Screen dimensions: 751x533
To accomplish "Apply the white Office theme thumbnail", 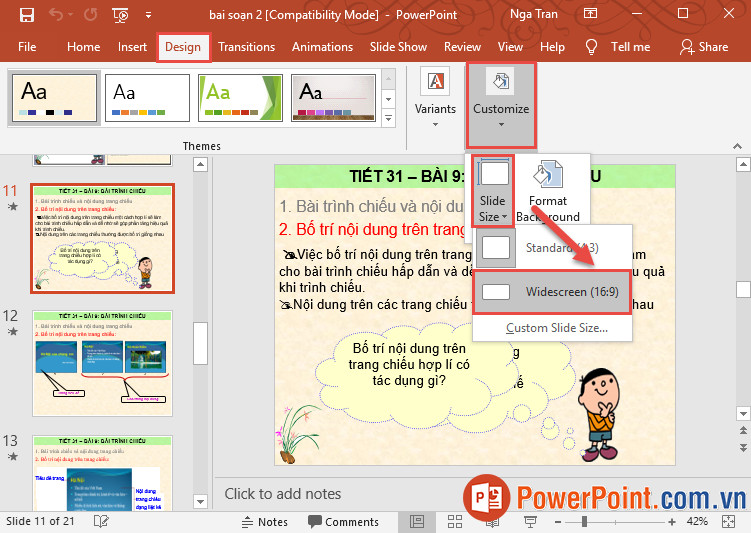I will tap(147, 98).
